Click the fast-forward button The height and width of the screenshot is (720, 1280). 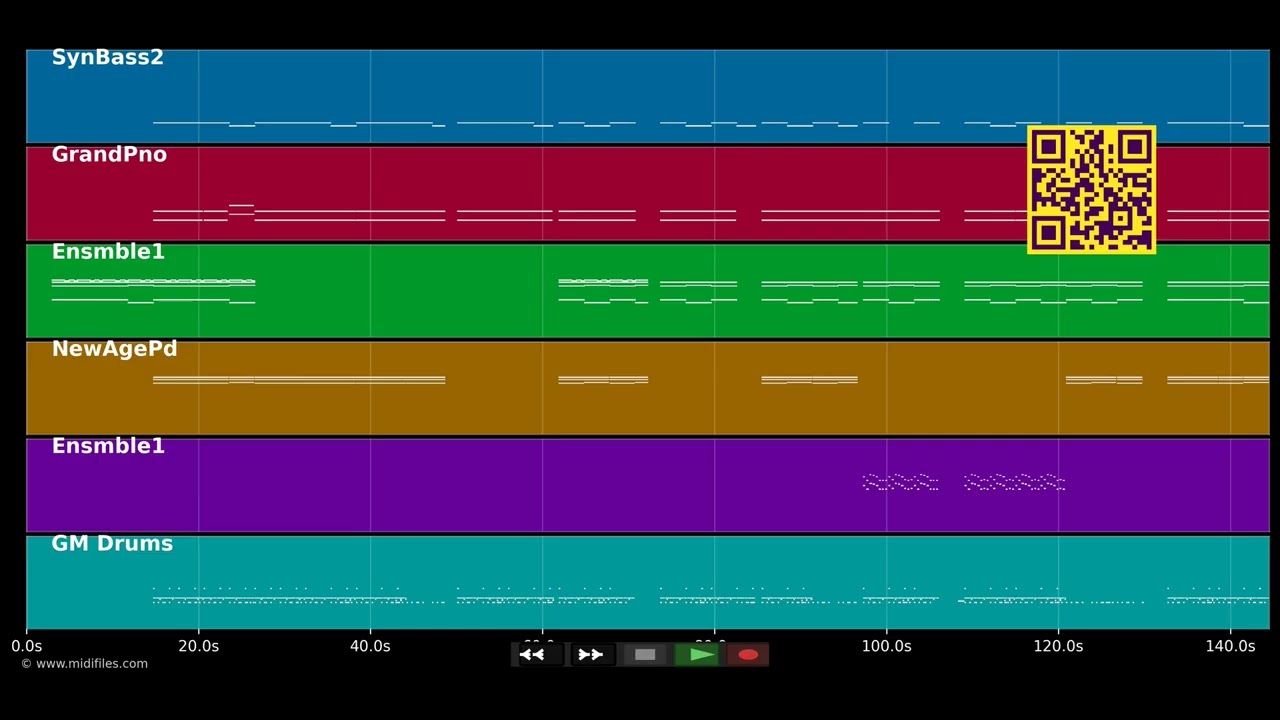point(591,655)
